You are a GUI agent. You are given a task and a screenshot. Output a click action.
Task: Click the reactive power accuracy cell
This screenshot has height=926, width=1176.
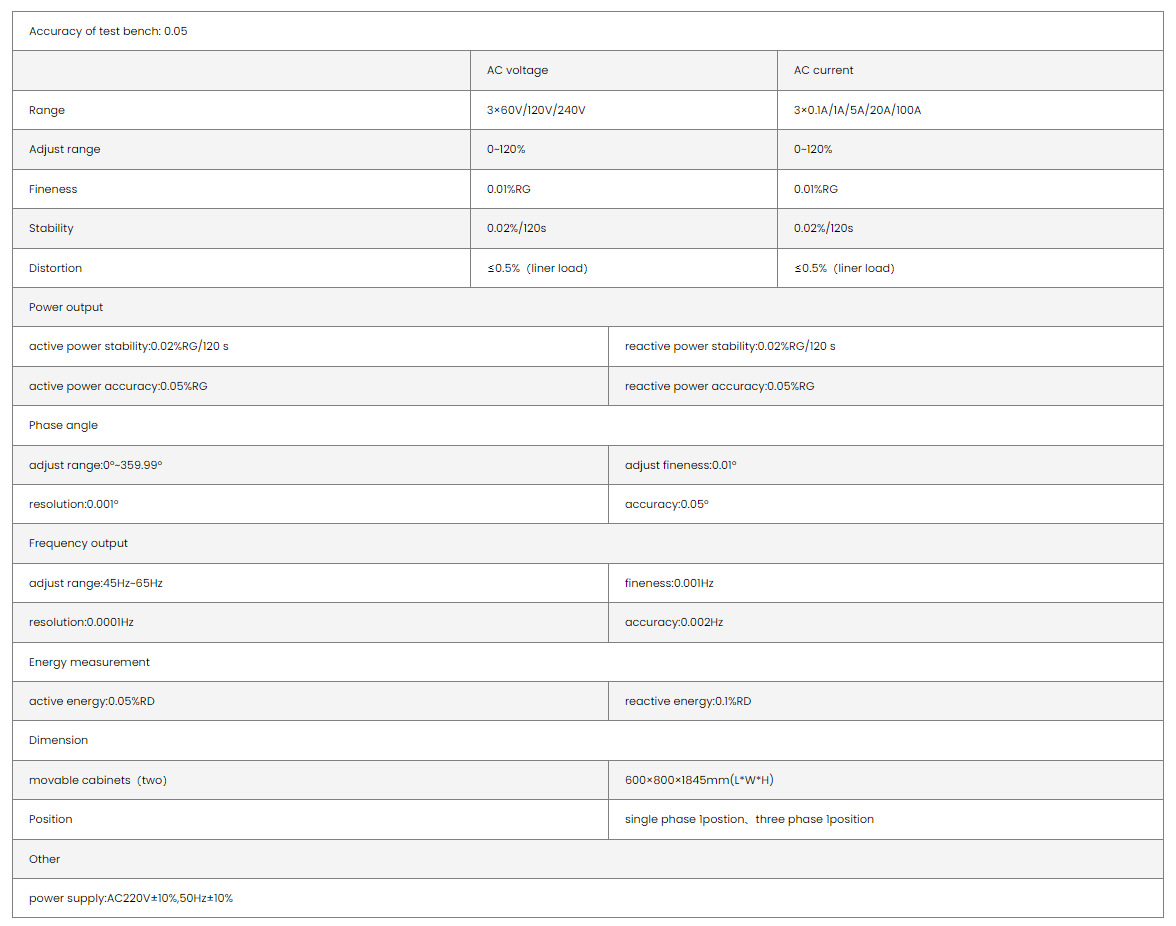click(719, 386)
